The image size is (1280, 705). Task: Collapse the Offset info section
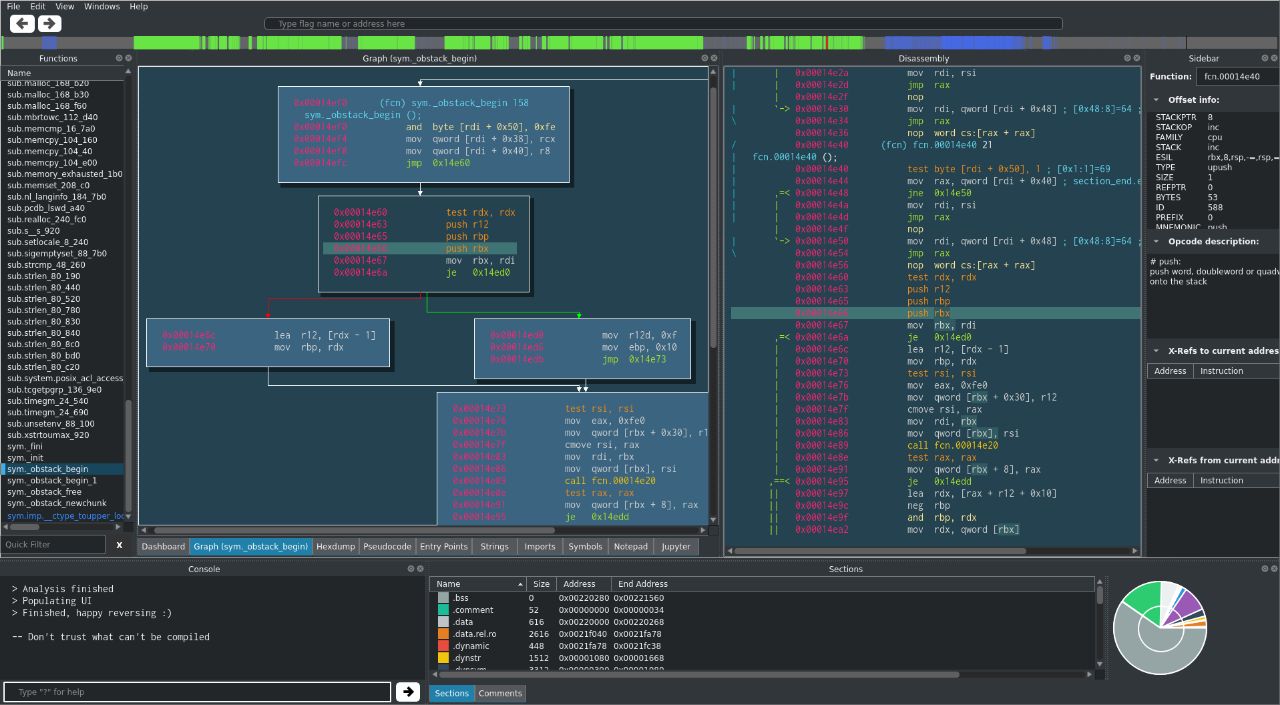1156,100
